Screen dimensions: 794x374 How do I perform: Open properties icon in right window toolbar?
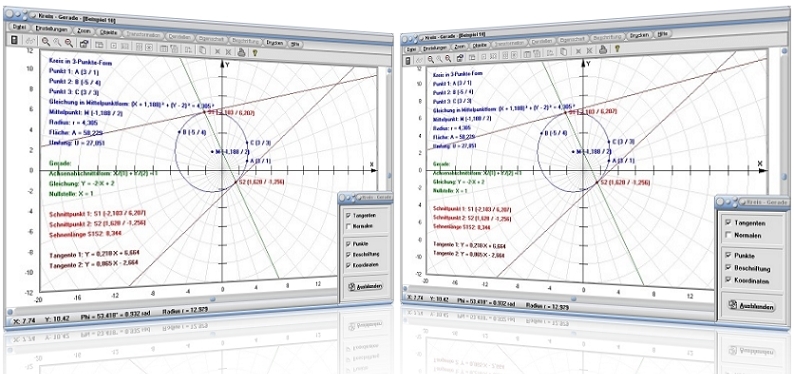459,57
